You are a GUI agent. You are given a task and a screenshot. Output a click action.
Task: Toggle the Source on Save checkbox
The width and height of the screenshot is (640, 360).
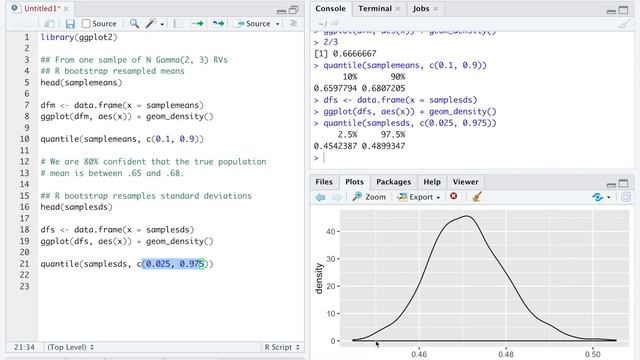(x=86, y=24)
